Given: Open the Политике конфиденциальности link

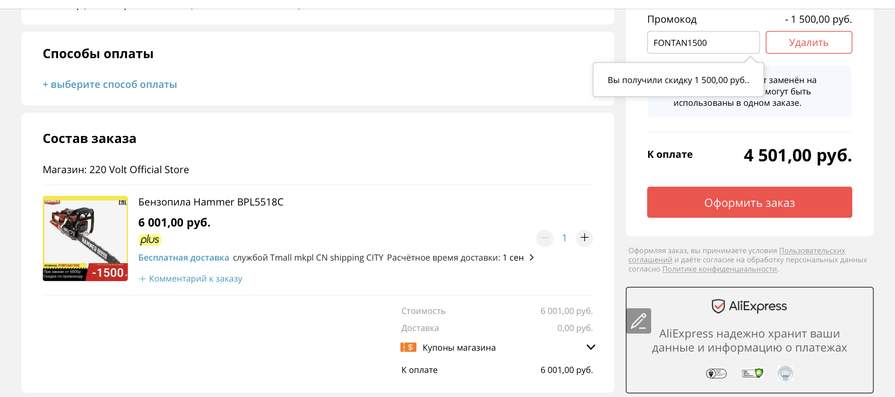Looking at the screenshot, I should tap(719, 269).
